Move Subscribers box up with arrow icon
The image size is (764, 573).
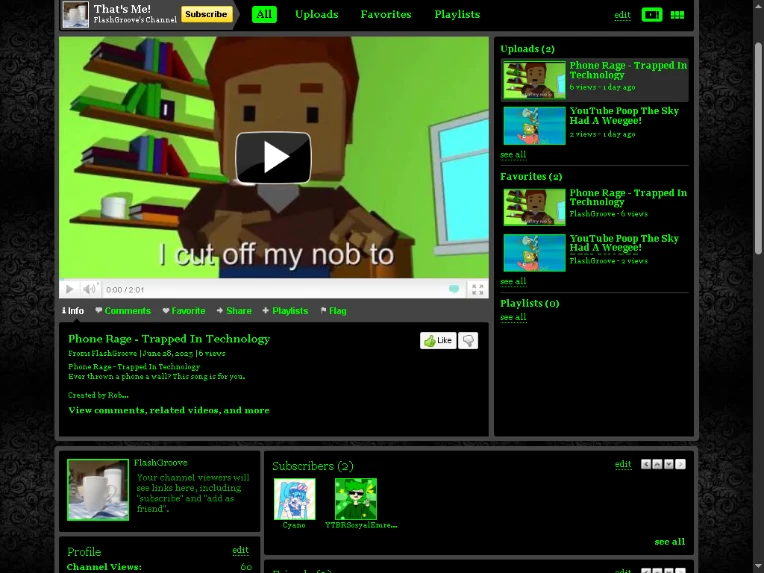(x=657, y=464)
